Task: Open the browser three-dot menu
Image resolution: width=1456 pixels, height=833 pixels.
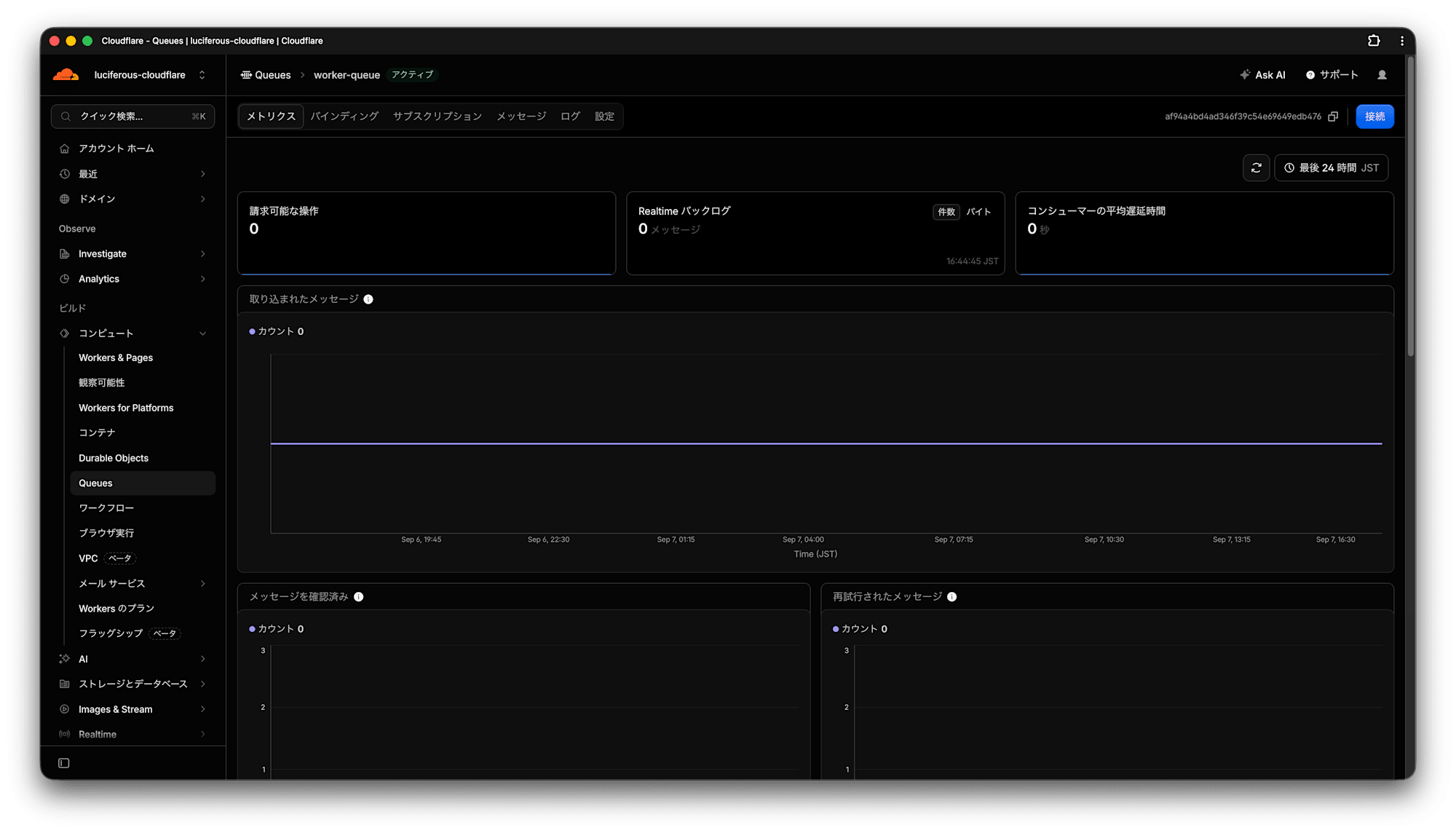Action: click(1402, 41)
